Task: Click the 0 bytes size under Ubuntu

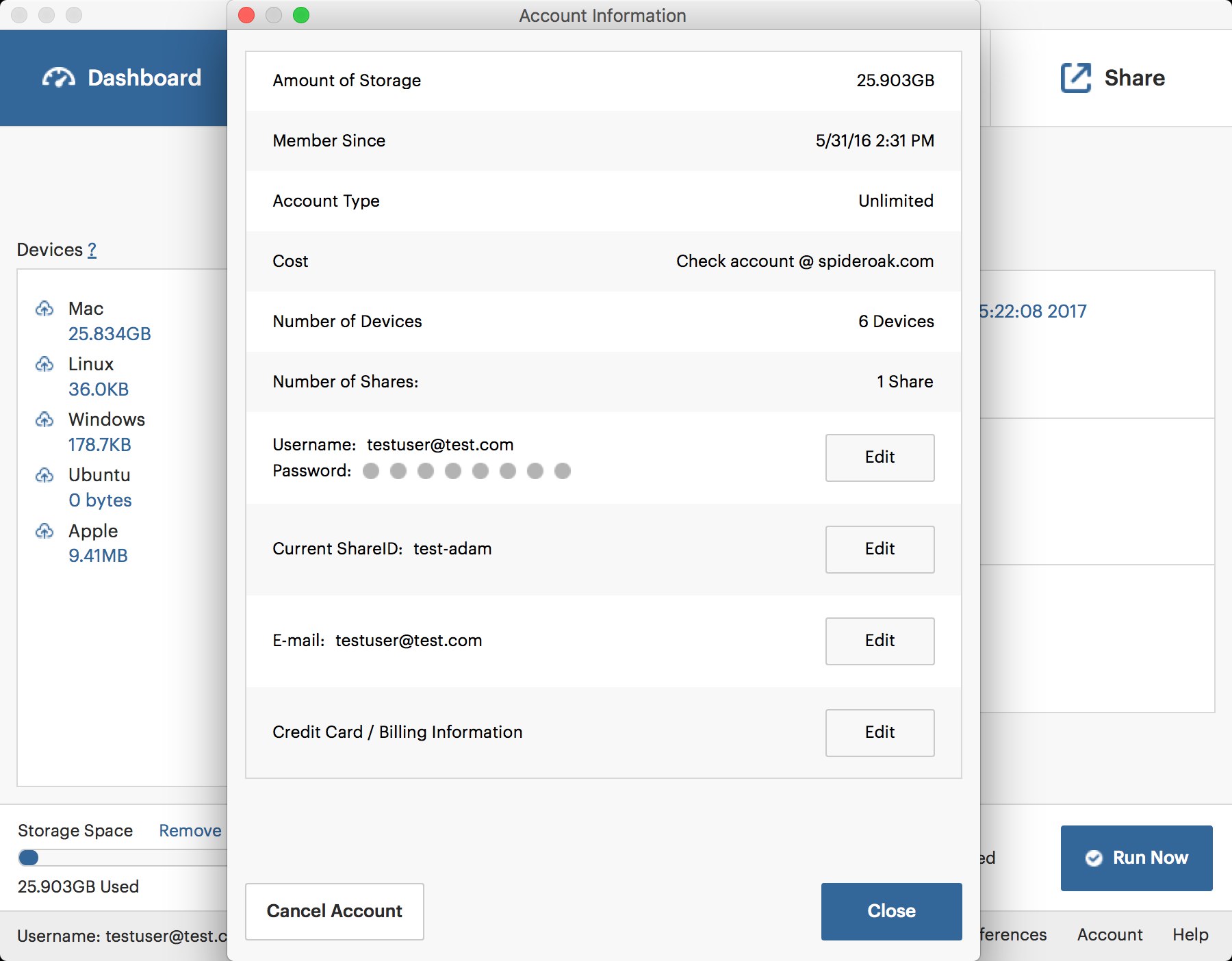Action: click(100, 500)
